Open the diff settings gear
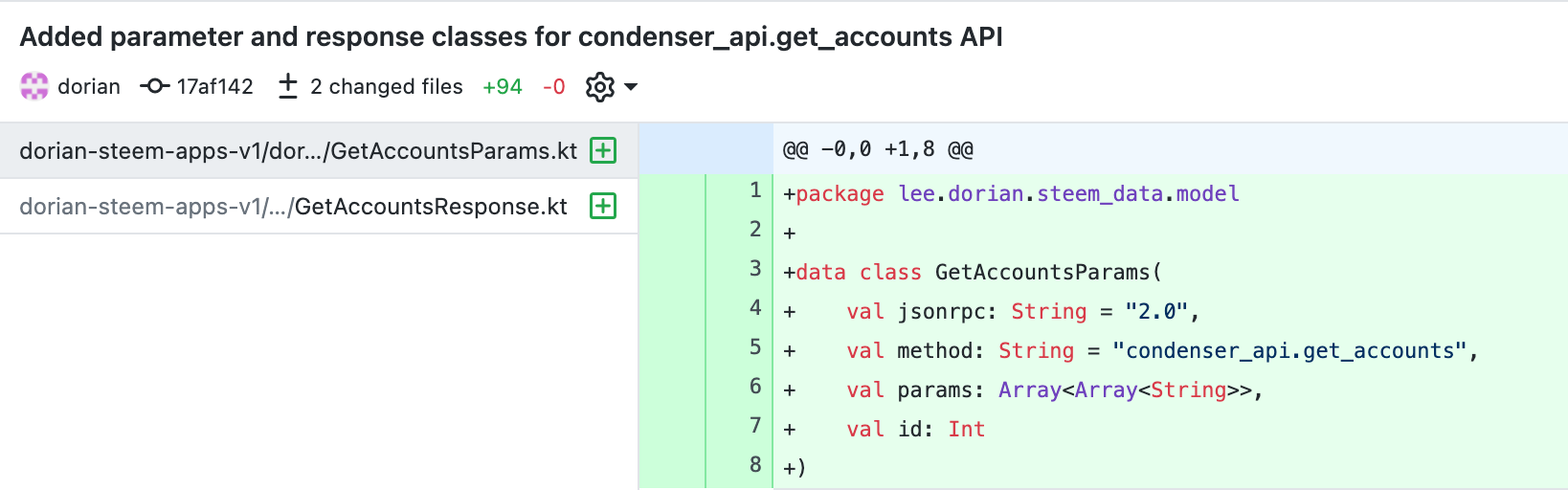This screenshot has width=1568, height=490. (x=600, y=87)
